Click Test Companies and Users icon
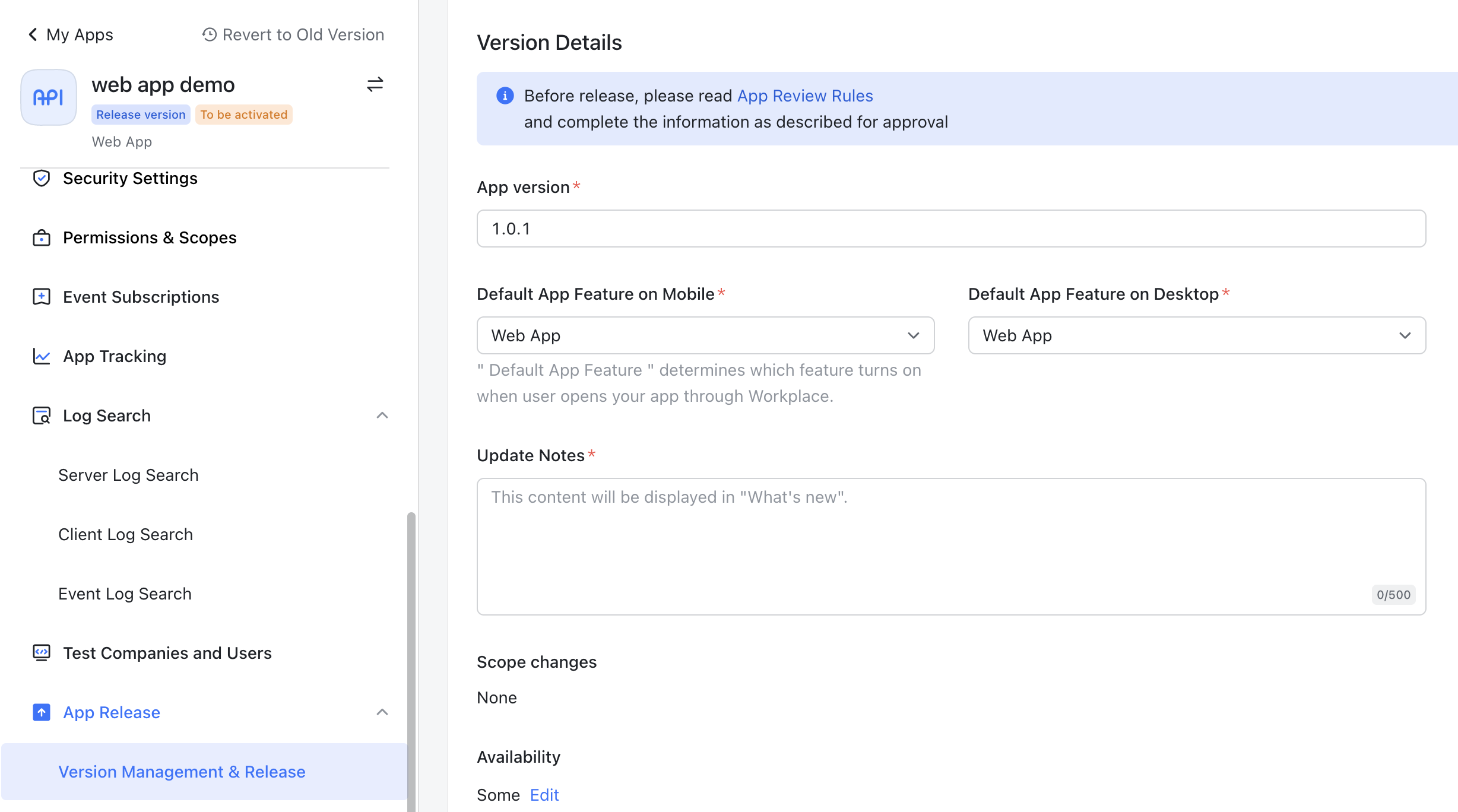 40,652
